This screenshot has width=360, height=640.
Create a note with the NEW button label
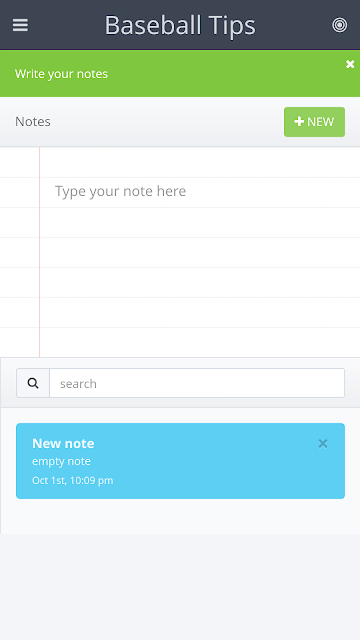pyautogui.click(x=320, y=122)
